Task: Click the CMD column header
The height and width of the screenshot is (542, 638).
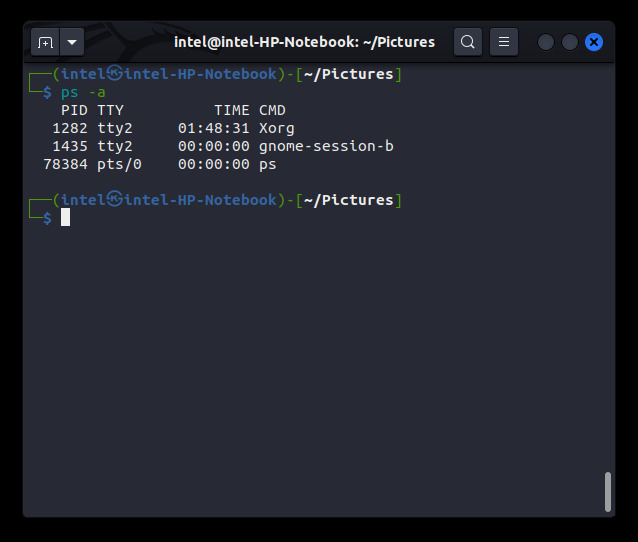Action: pos(272,110)
